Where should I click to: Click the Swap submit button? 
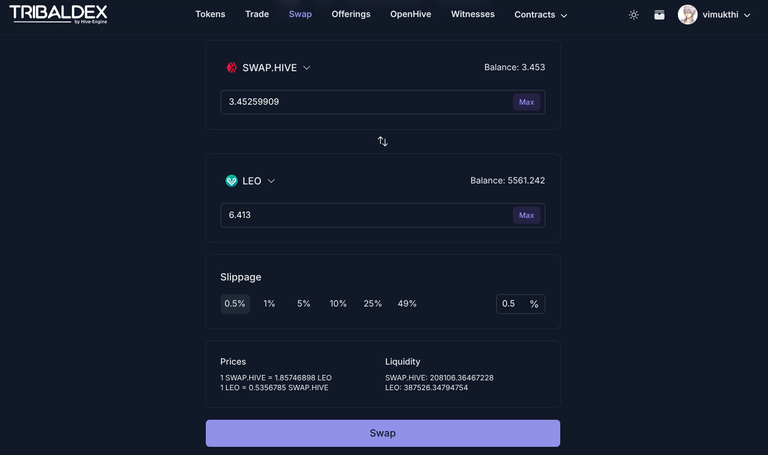383,433
